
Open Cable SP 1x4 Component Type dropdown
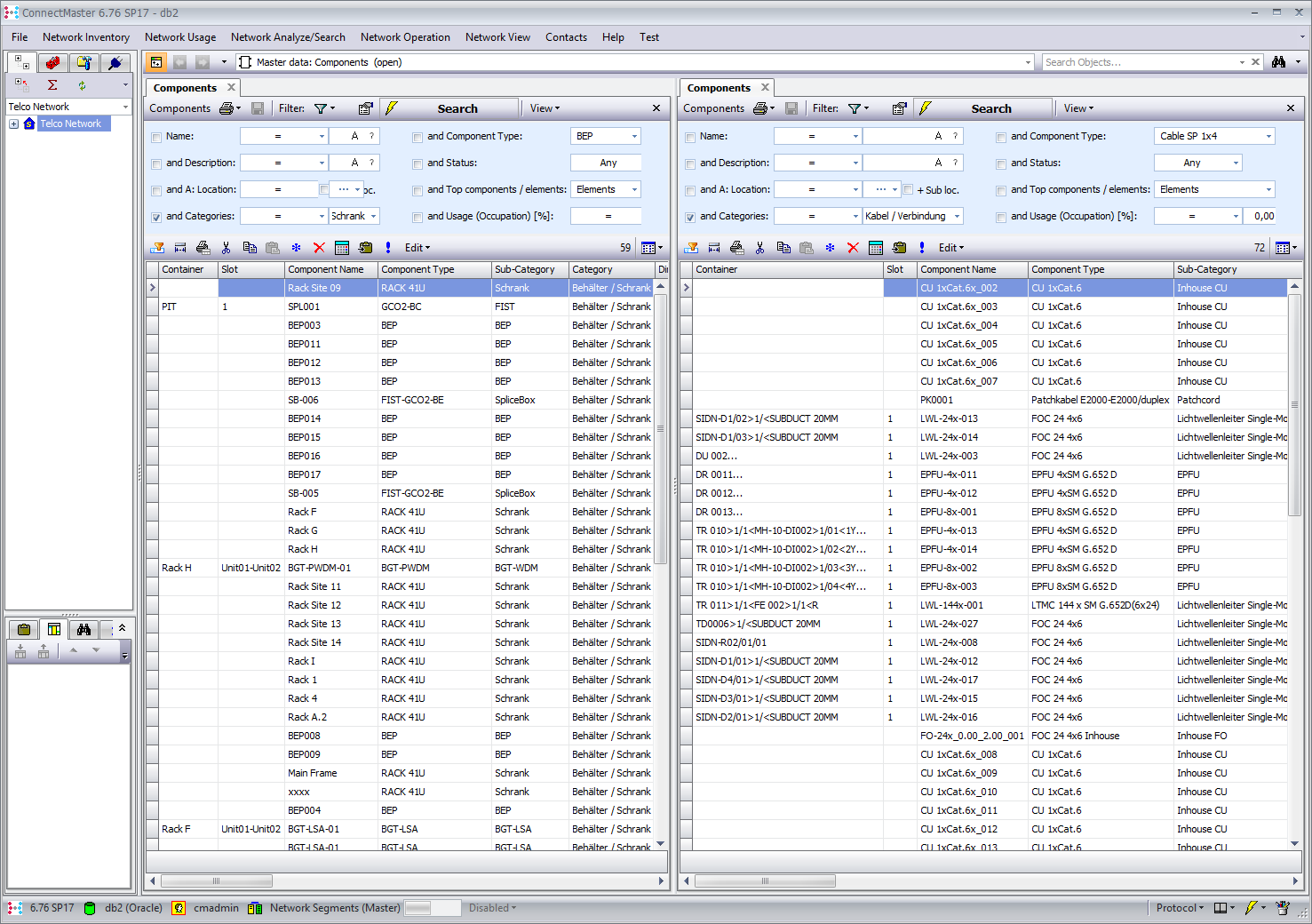(x=1268, y=136)
